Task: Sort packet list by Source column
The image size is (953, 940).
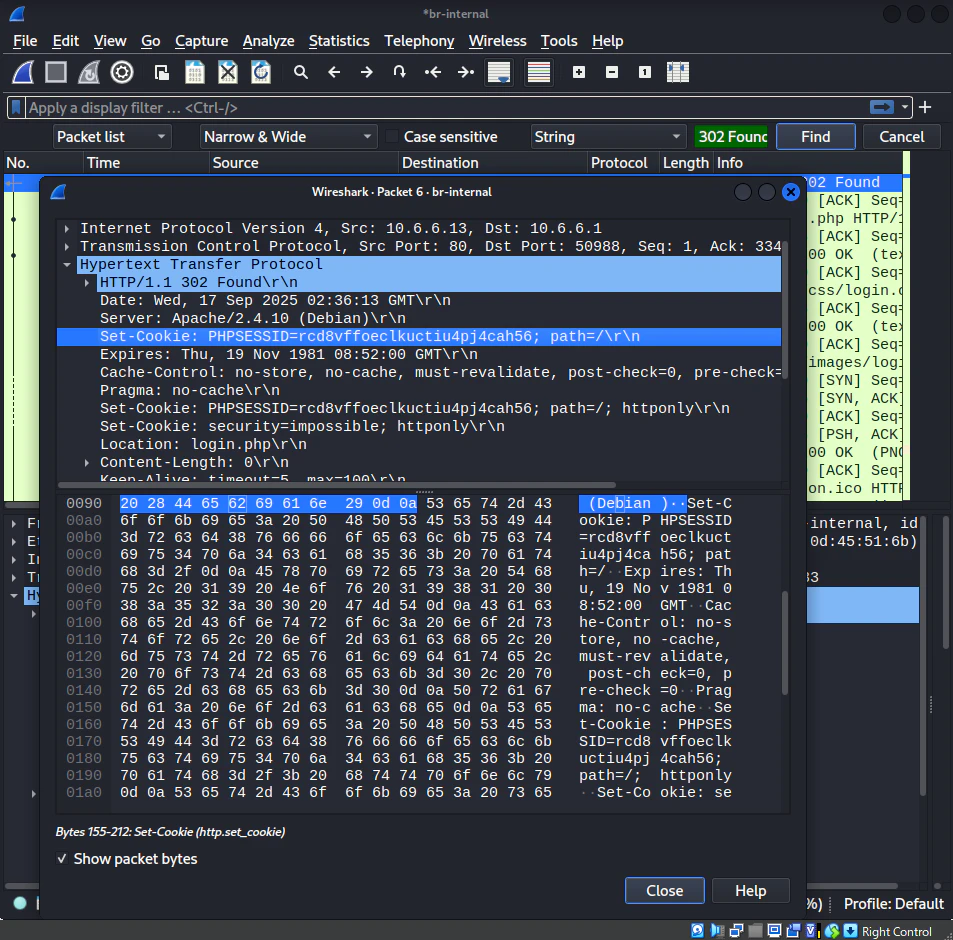Action: click(303, 163)
